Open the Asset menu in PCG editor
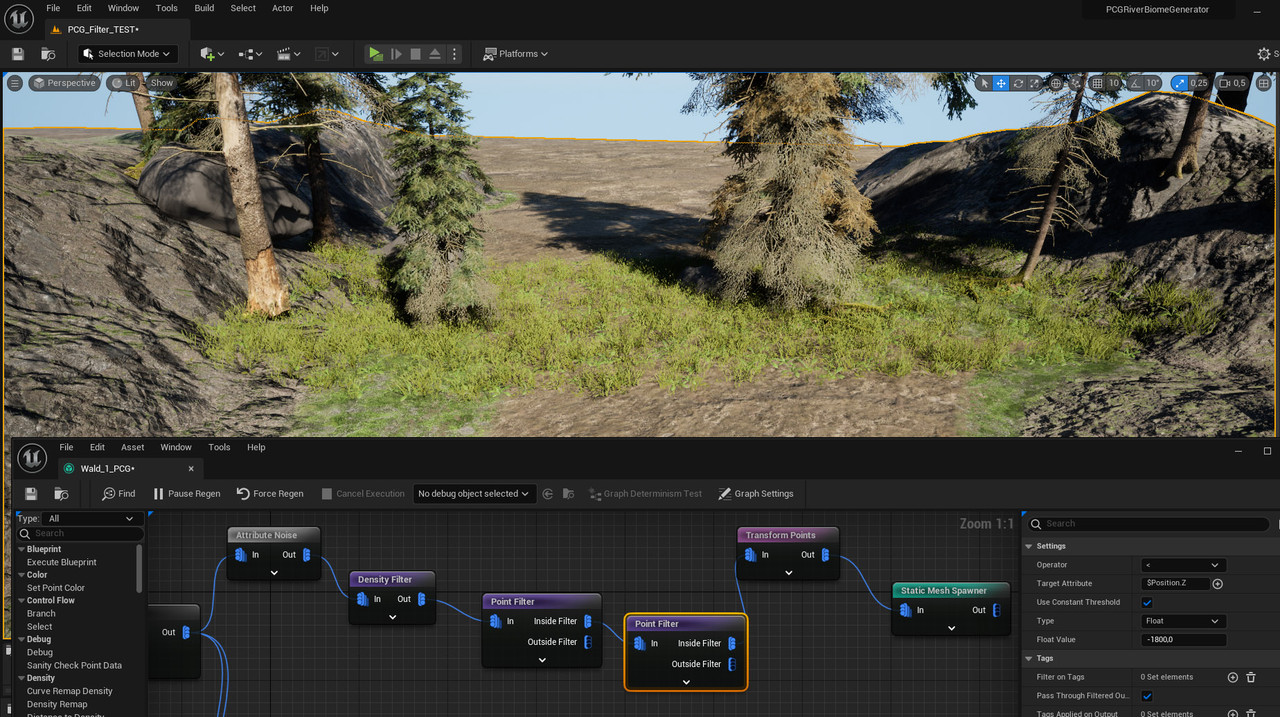 (132, 447)
